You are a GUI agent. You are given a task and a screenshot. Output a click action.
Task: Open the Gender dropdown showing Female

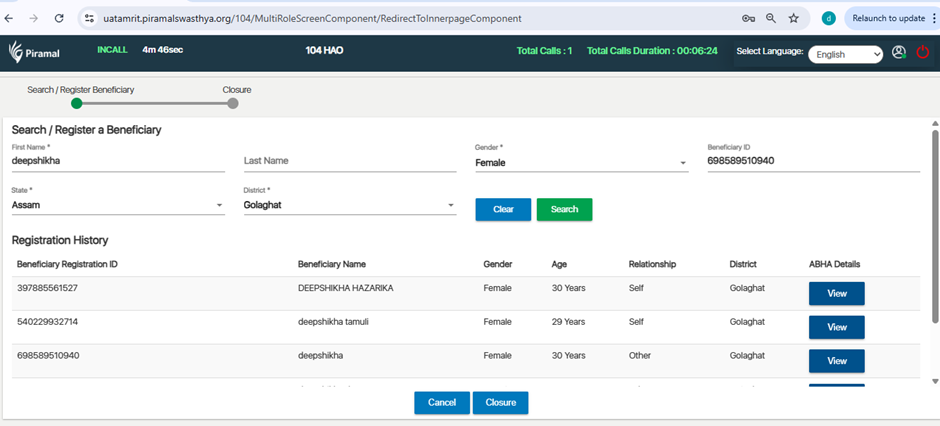581,162
